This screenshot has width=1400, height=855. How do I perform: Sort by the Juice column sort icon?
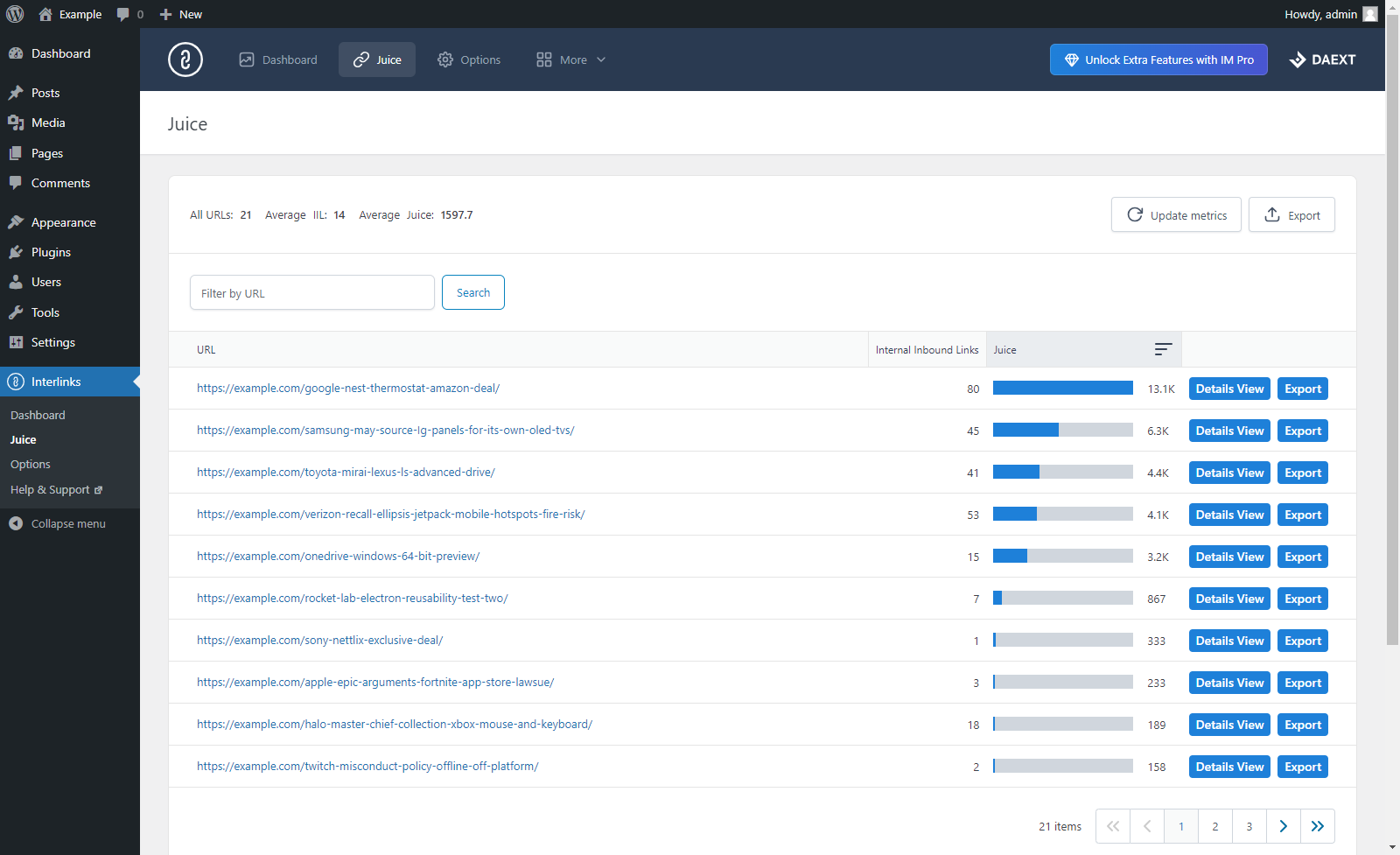pos(1163,349)
